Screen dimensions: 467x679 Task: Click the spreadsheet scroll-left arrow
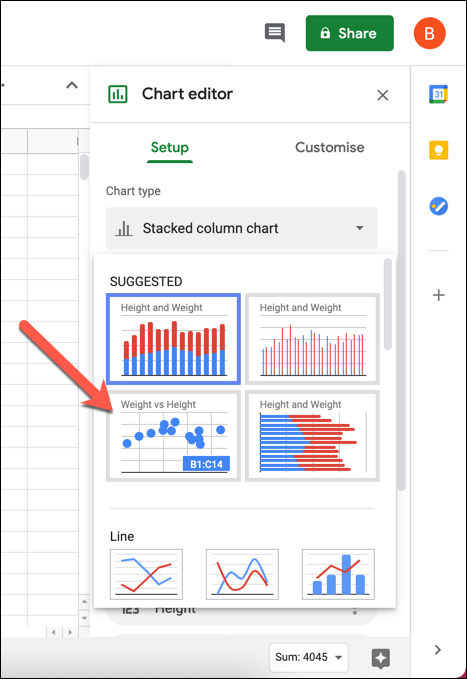click(54, 632)
